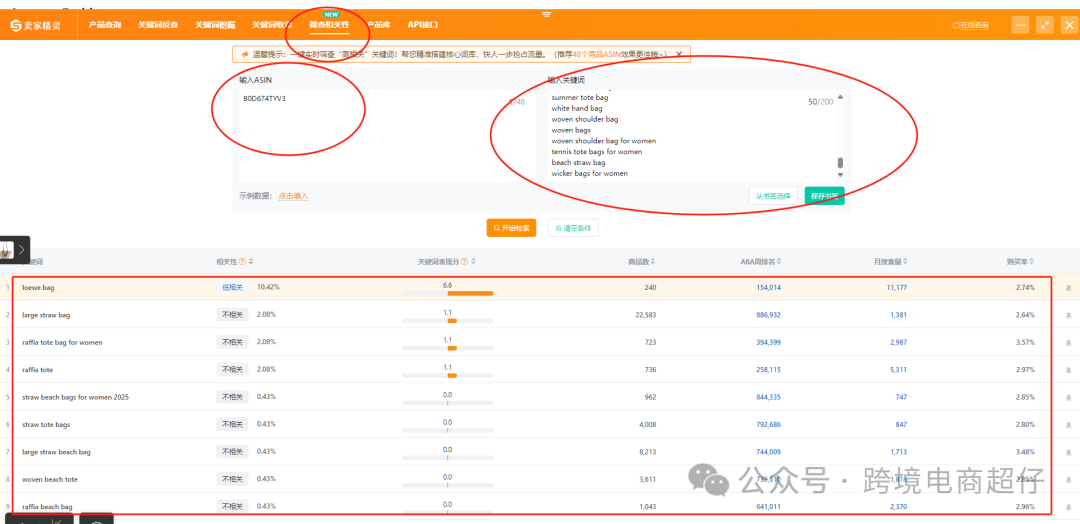Dismiss the 温馨提示 notice banner

click(x=678, y=54)
